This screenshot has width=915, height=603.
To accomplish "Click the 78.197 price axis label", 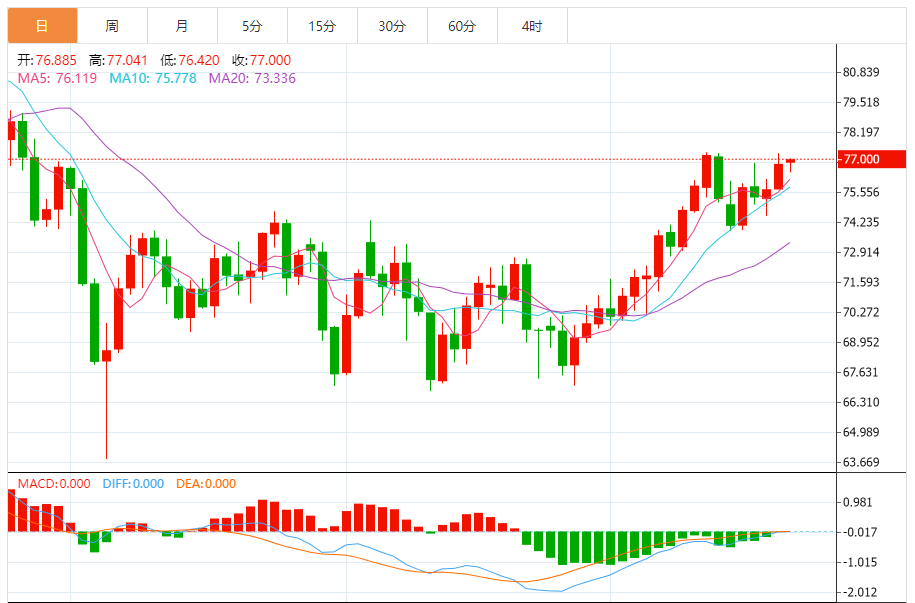I will (x=861, y=133).
